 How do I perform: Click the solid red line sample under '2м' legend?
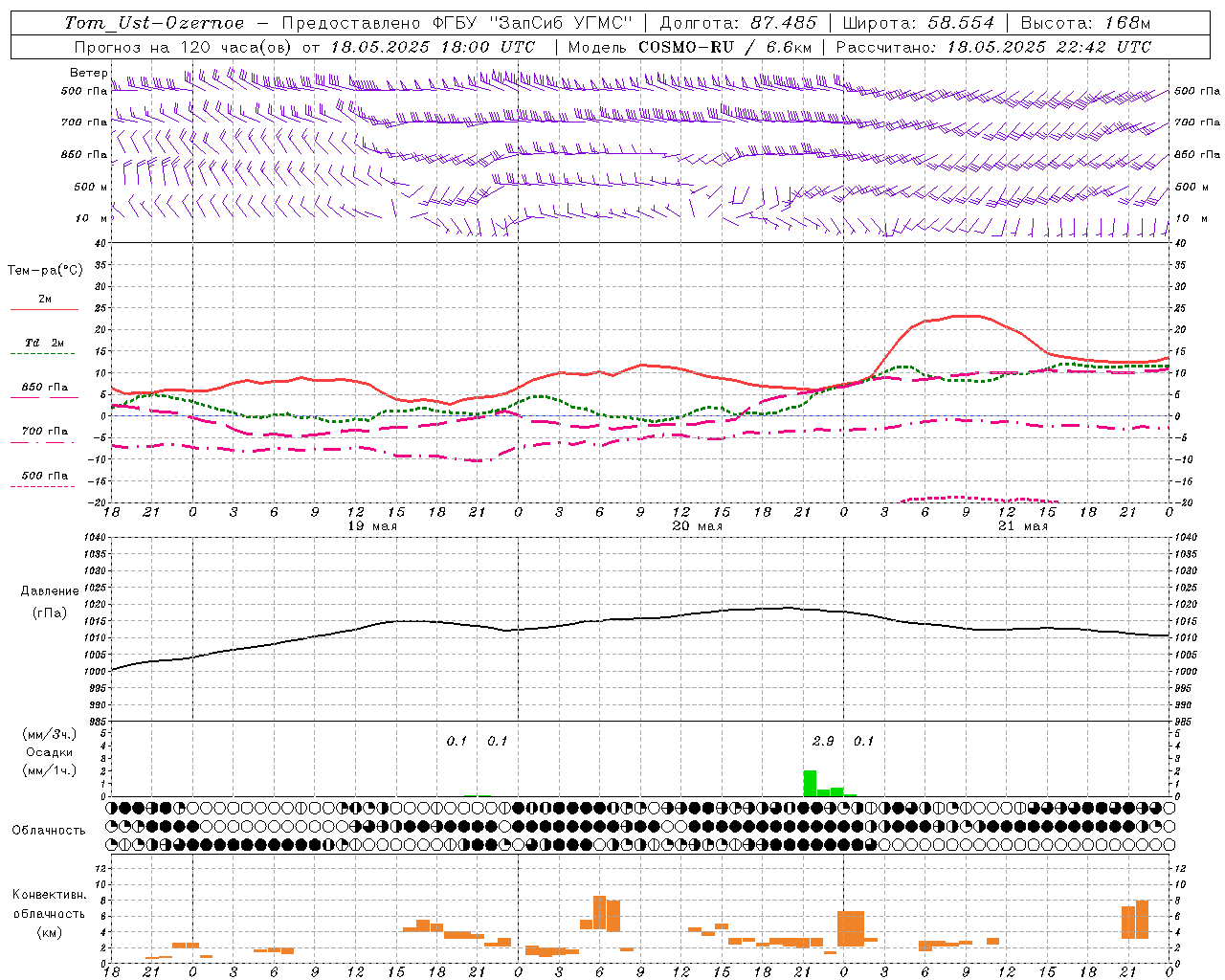pyautogui.click(x=44, y=309)
